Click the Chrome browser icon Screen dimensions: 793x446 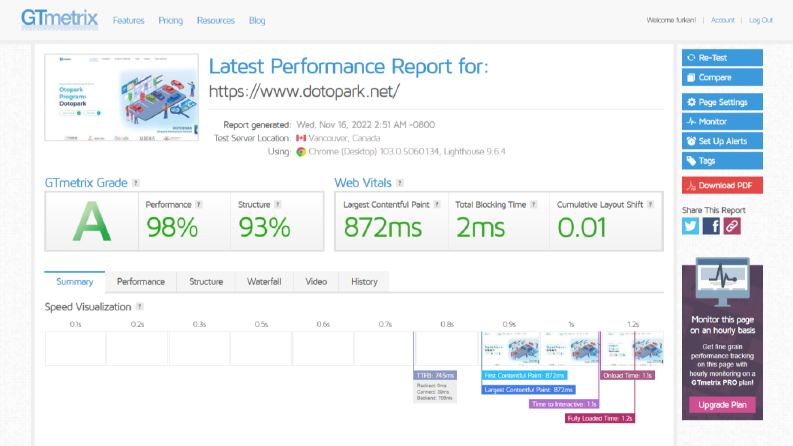[301, 152]
